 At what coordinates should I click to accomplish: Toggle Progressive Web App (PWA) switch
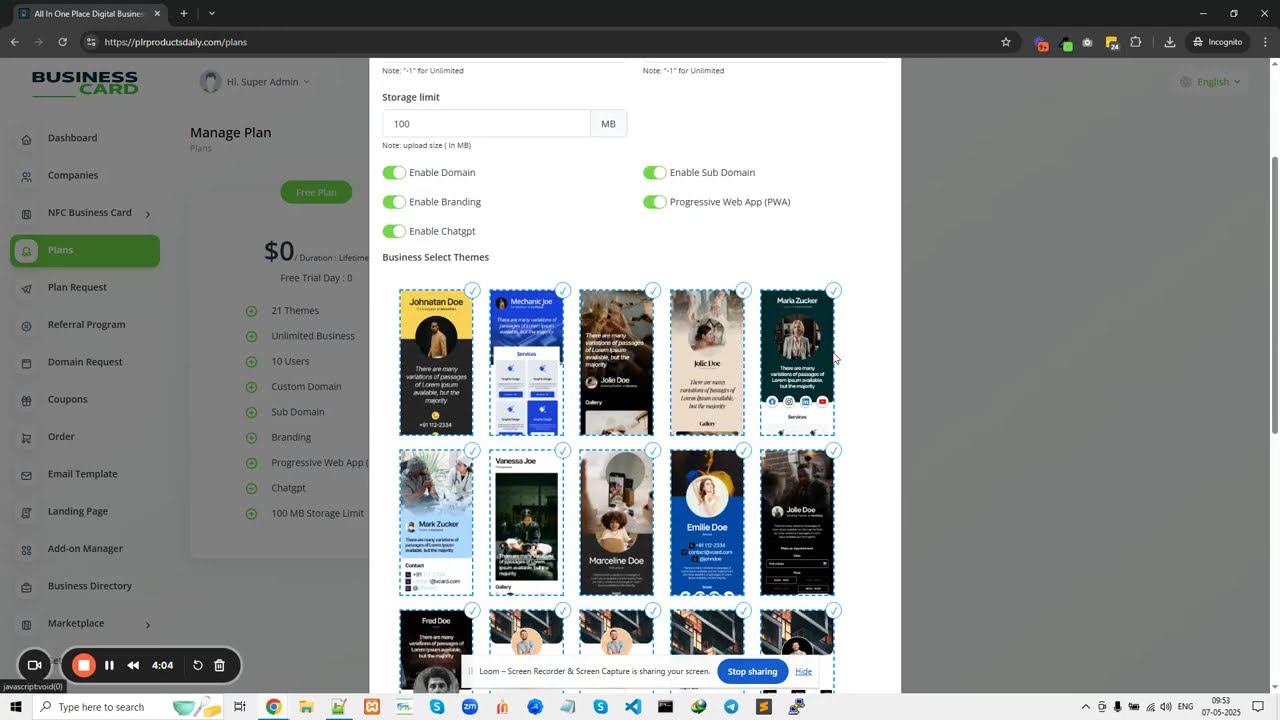coord(655,202)
